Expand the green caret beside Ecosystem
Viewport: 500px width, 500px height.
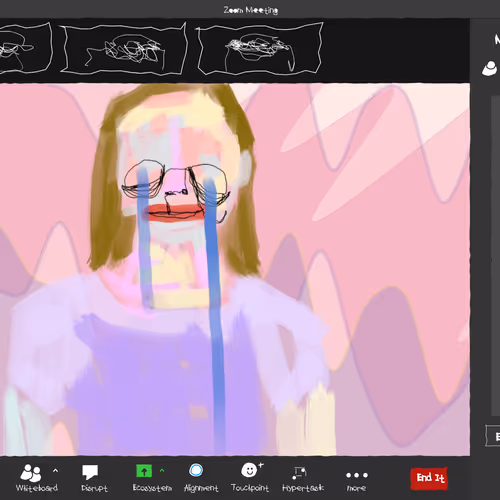(x=162, y=470)
